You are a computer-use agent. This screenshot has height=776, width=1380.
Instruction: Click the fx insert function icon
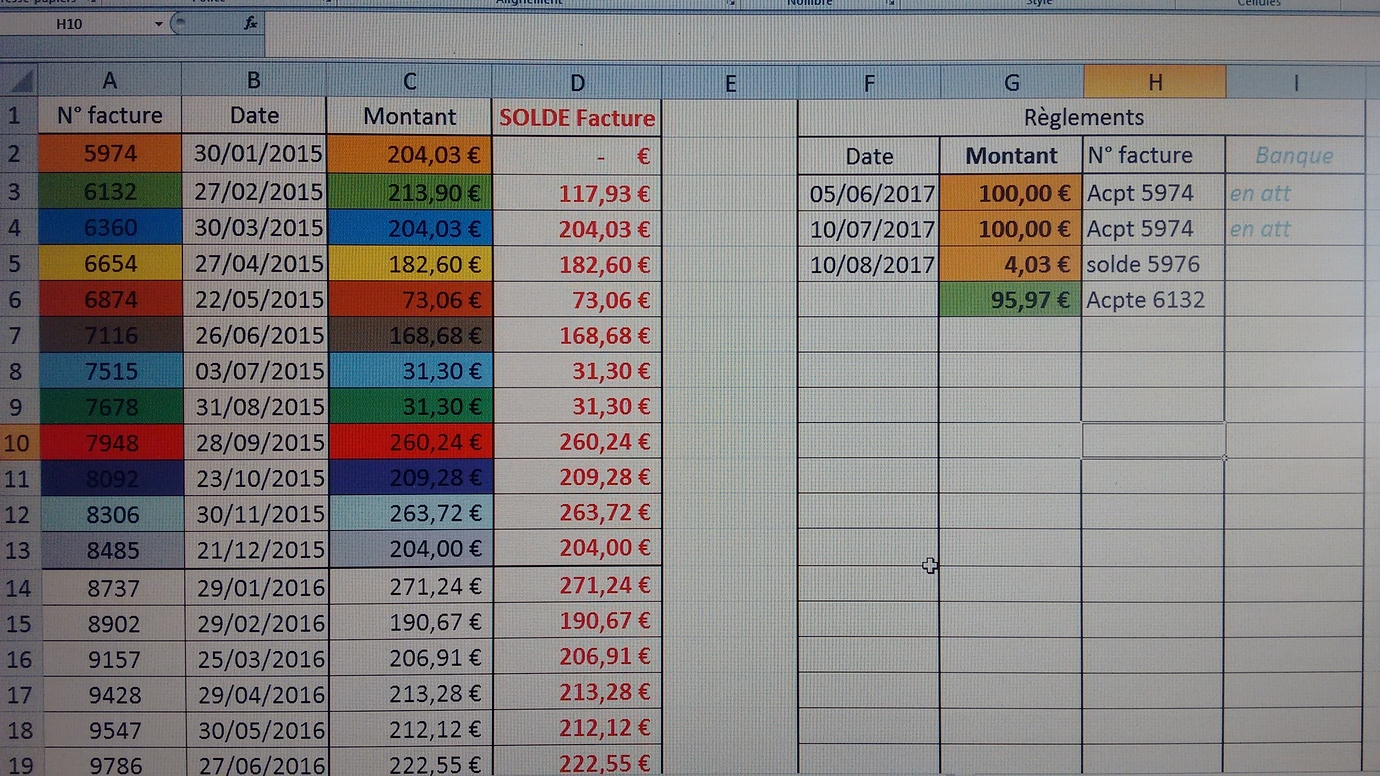[x=250, y=23]
